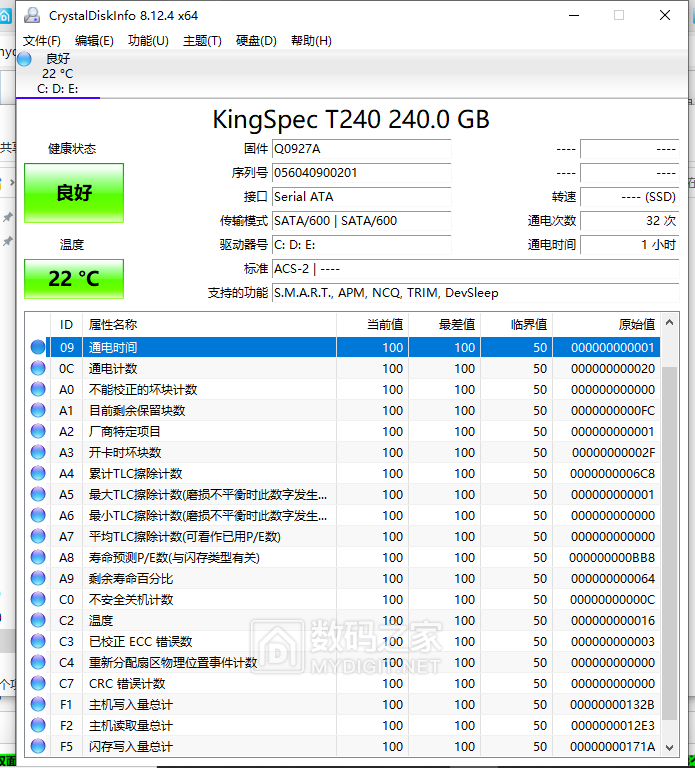Click status orb icon of row F5 闪存写入量总计
Viewport: 695px width, 768px height.
pyautogui.click(x=38, y=746)
